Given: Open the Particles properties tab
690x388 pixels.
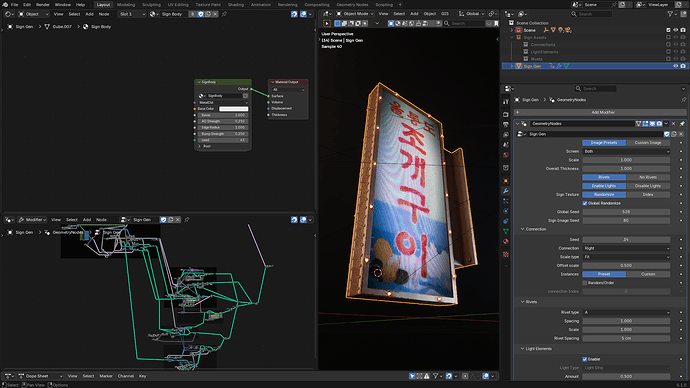Looking at the screenshot, I should tap(506, 201).
